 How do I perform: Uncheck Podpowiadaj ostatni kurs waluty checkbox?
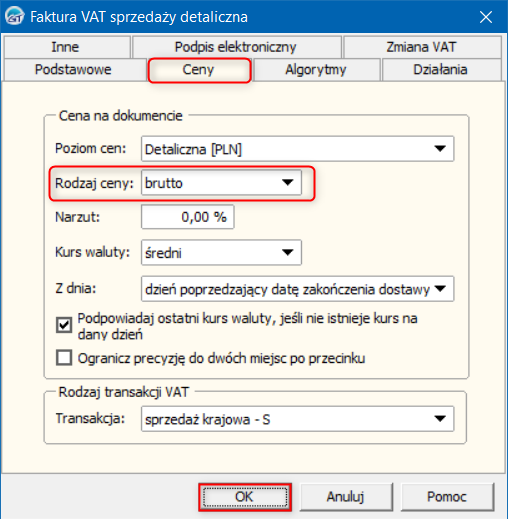64,325
